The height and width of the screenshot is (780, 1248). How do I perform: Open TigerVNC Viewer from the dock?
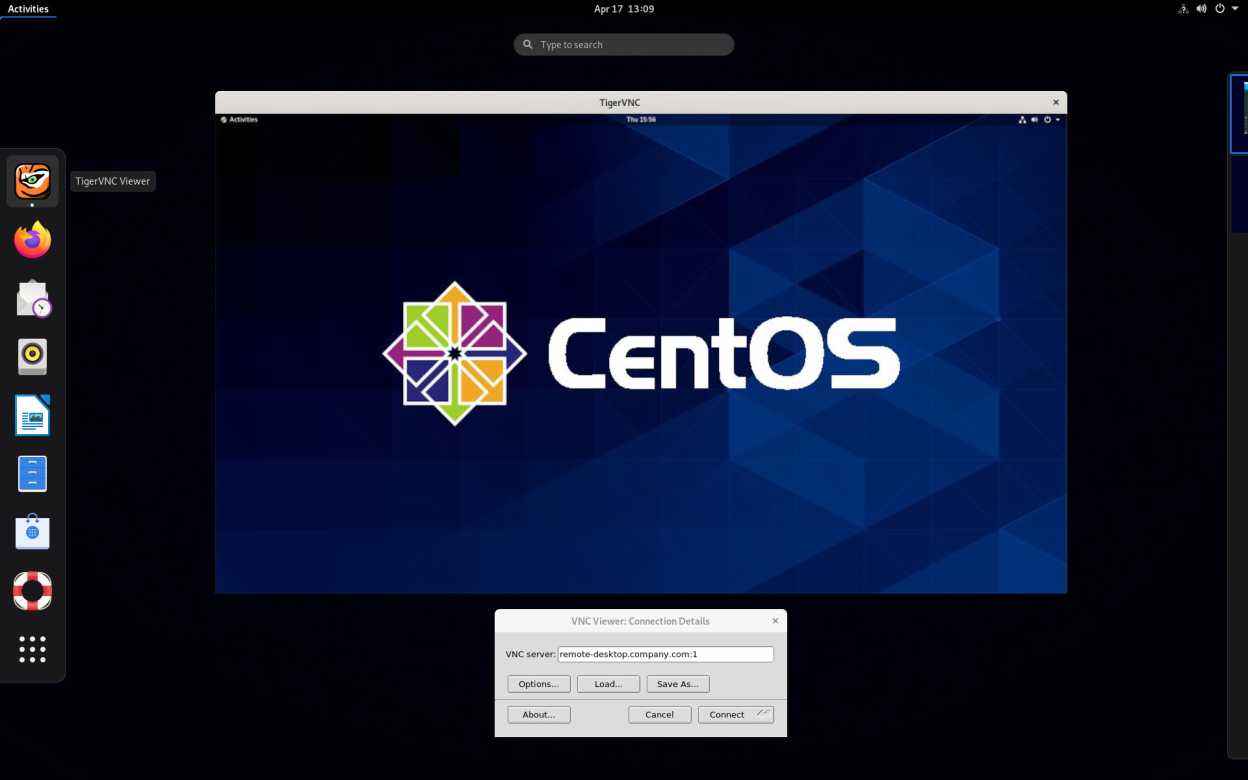click(x=32, y=181)
